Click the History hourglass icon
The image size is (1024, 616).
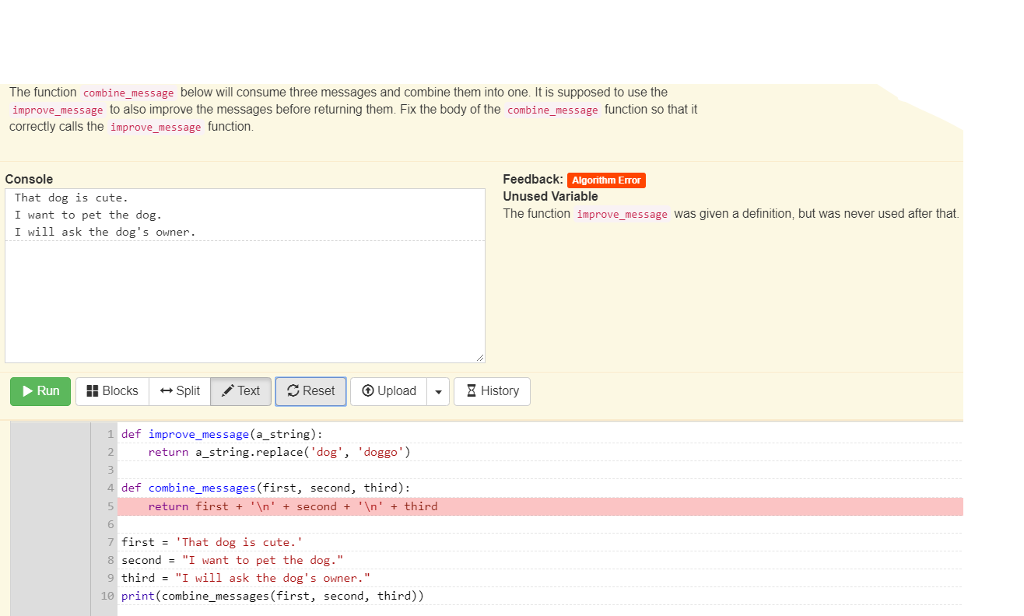click(x=469, y=391)
